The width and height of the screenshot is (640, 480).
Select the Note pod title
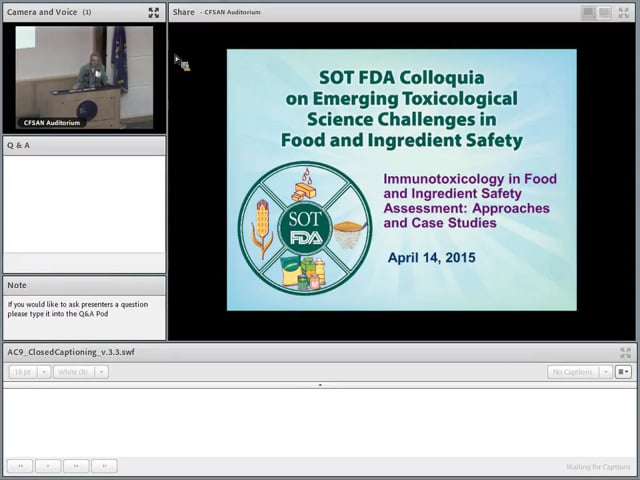17,285
